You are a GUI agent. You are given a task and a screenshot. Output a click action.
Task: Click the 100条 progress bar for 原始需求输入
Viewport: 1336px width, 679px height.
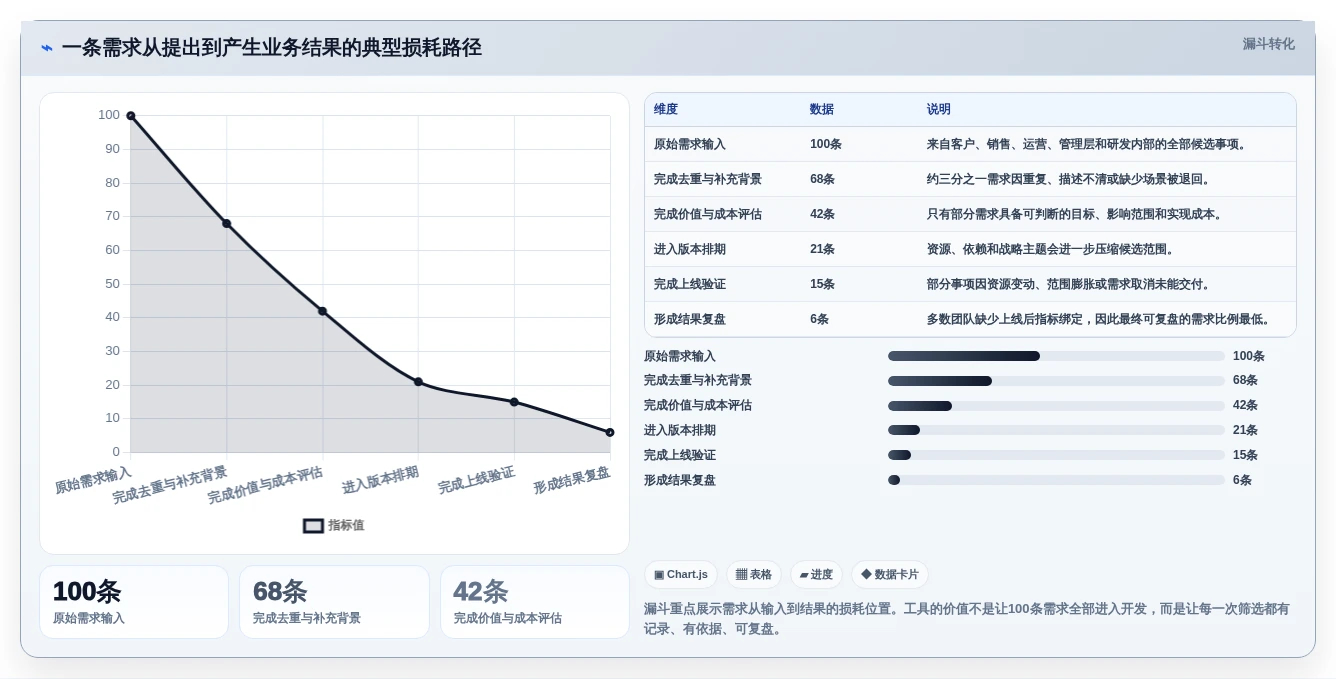(x=1056, y=356)
